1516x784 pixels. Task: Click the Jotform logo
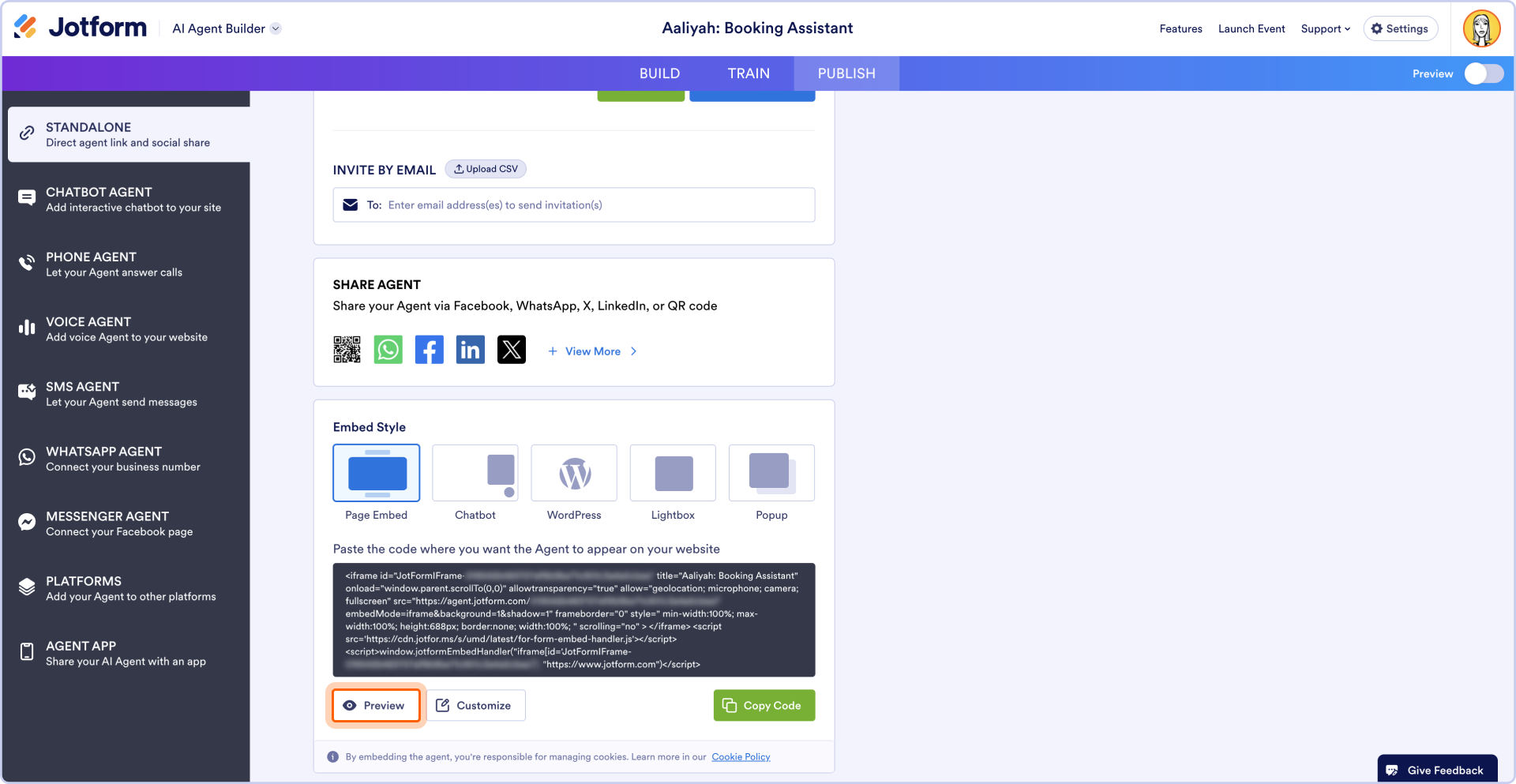[x=81, y=28]
